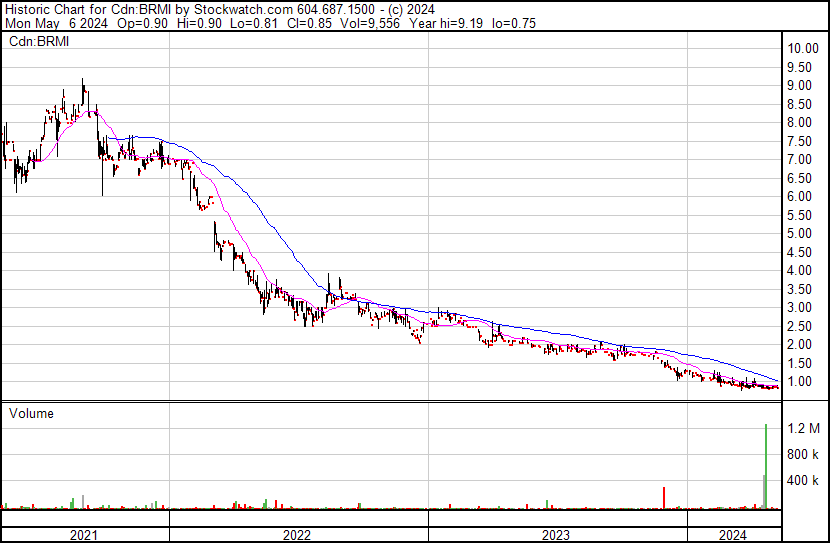830x543 pixels.
Task: Click the Volume panel label
Action: [31, 413]
